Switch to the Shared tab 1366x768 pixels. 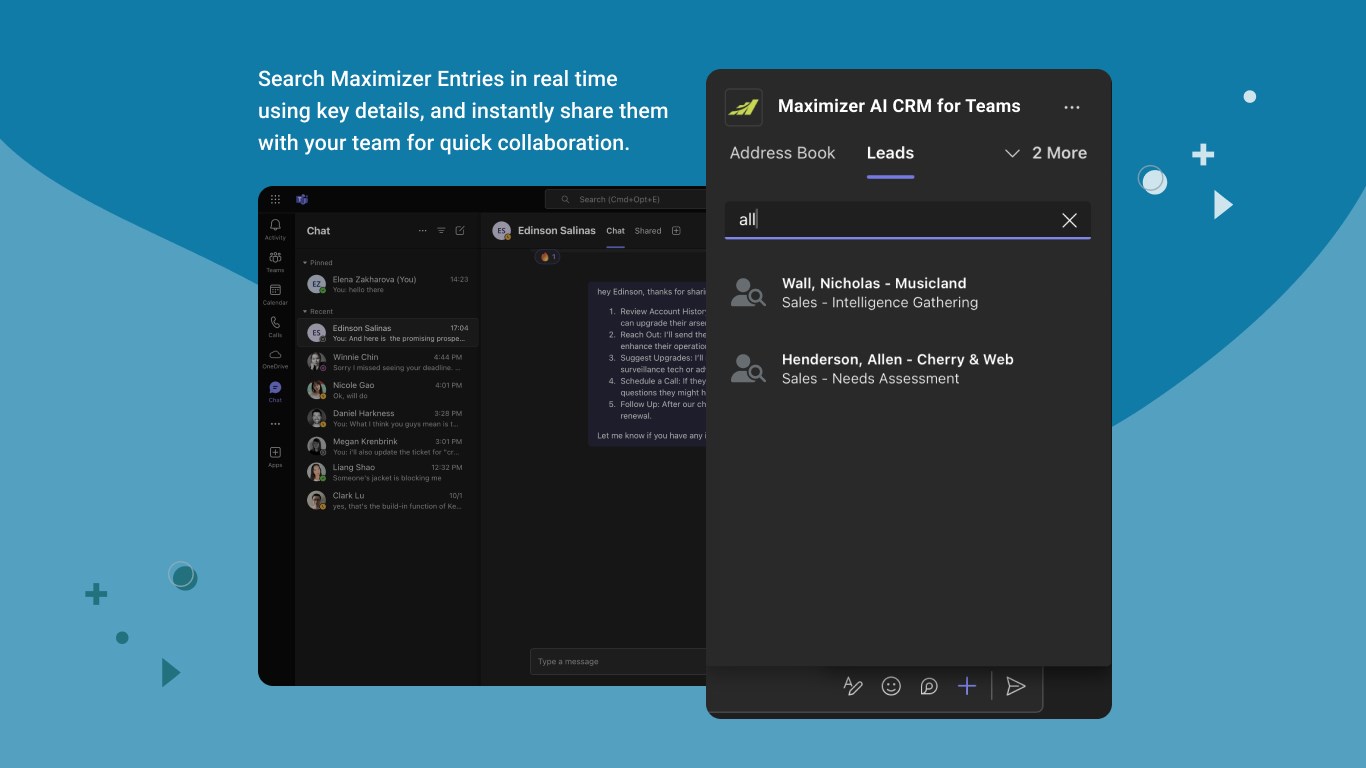pos(648,231)
